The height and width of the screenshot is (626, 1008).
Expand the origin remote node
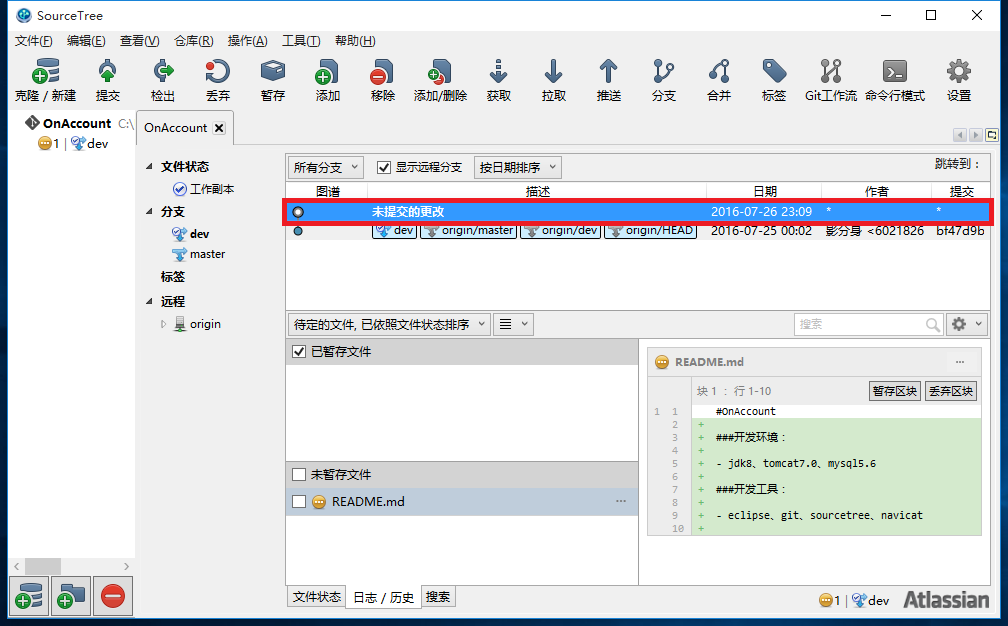pyautogui.click(x=163, y=324)
